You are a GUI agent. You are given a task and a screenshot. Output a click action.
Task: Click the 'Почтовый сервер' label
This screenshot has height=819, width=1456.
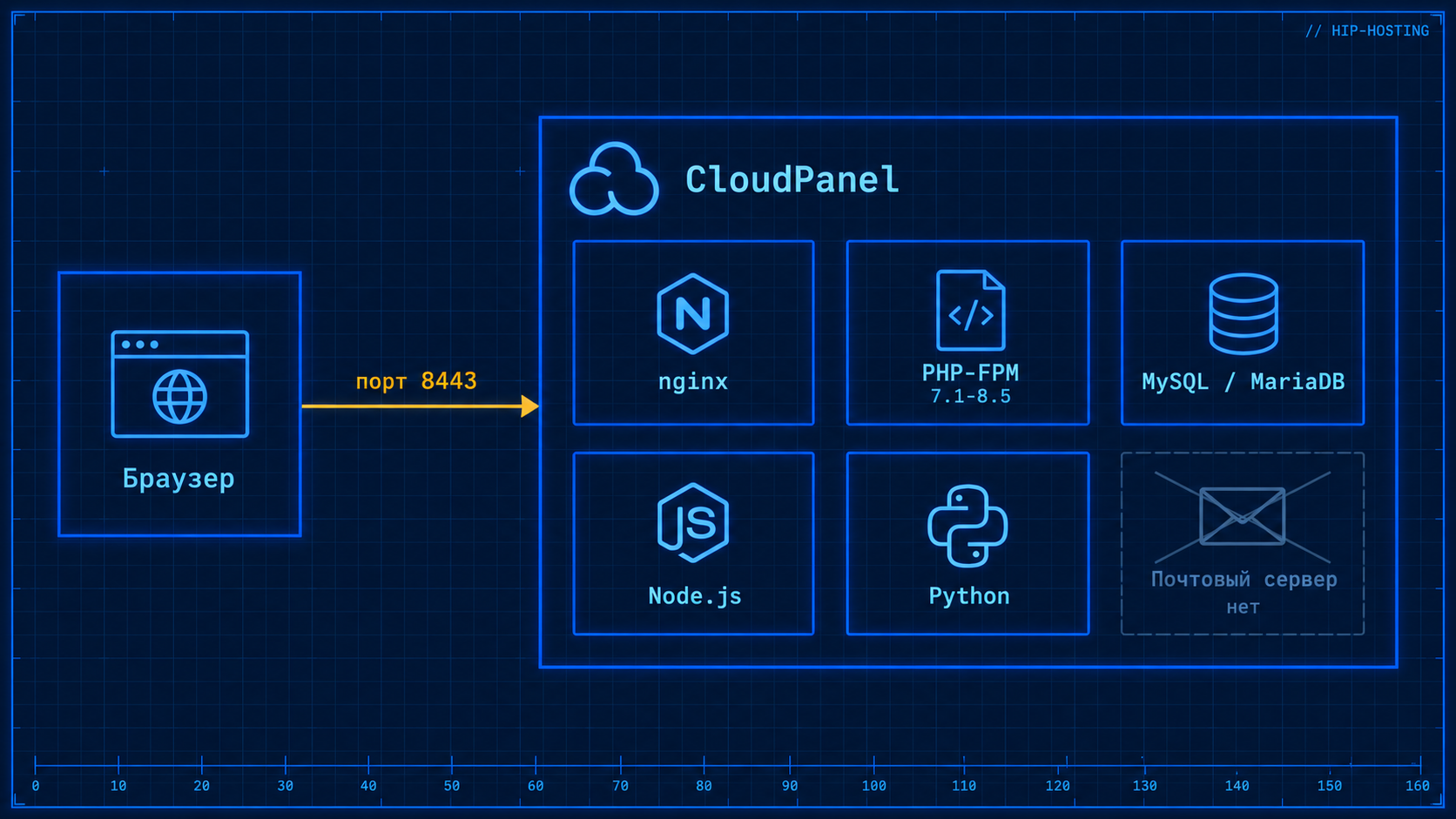(1244, 580)
